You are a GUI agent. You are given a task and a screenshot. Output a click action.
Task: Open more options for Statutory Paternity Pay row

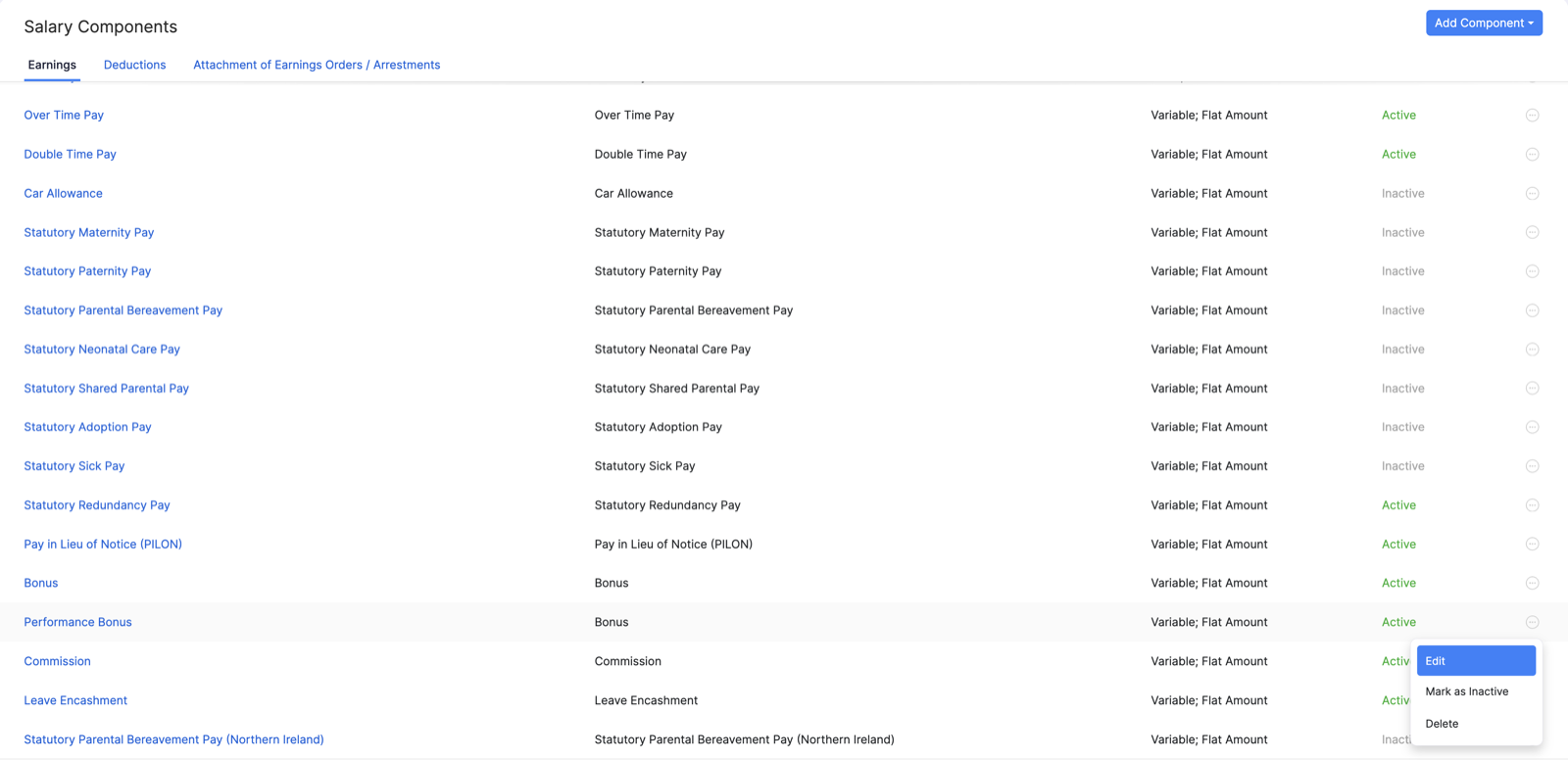click(1532, 271)
